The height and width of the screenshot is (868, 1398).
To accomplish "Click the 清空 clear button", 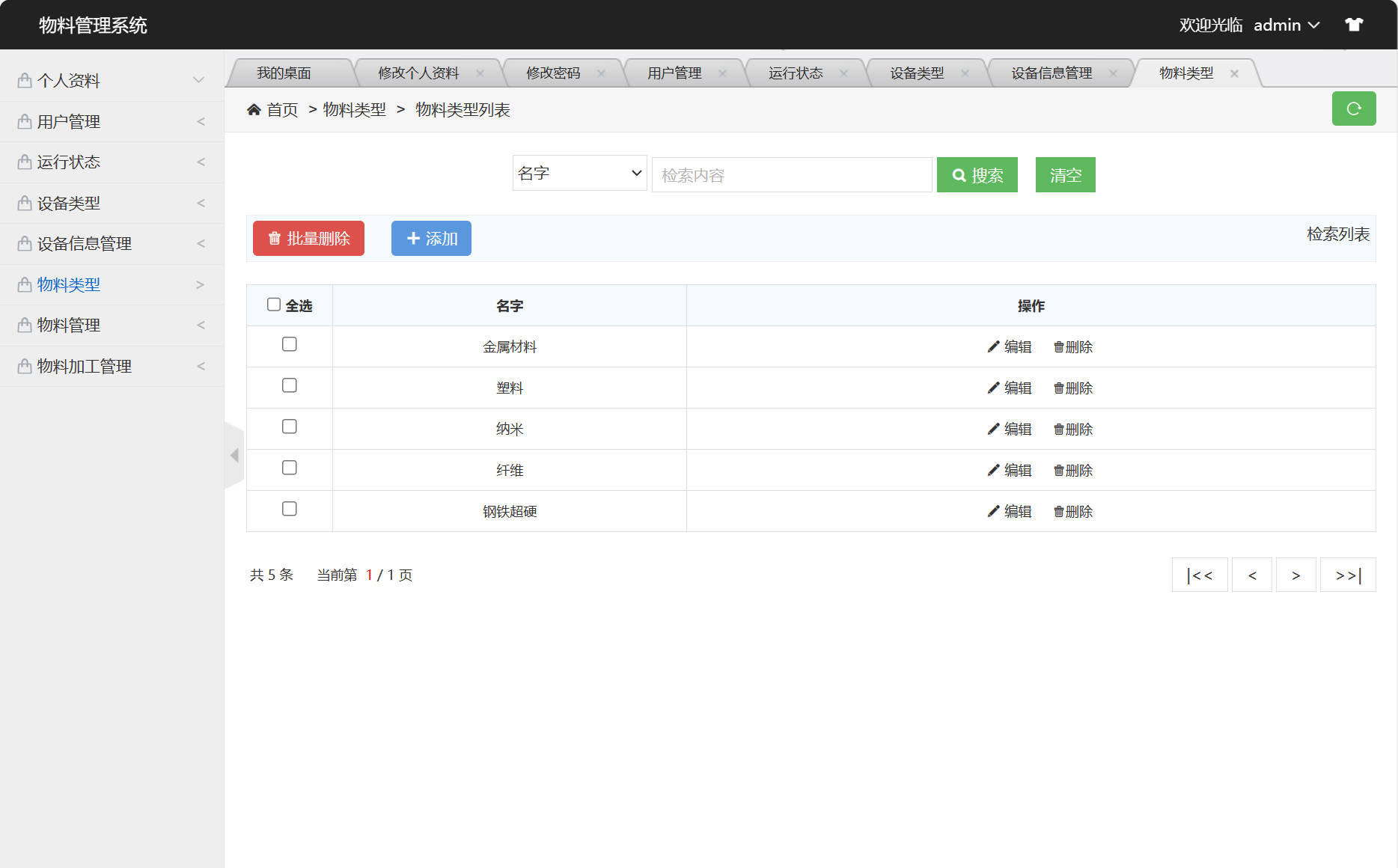I will coord(1065,174).
